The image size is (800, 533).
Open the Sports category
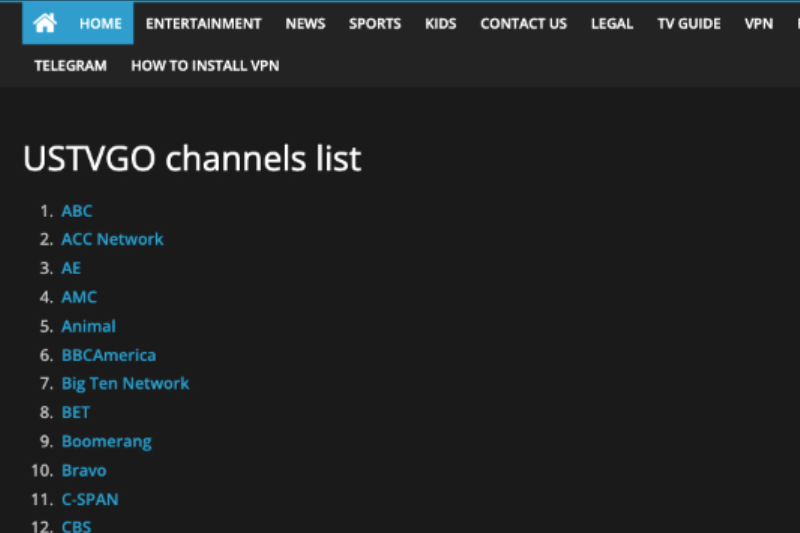pyautogui.click(x=375, y=24)
